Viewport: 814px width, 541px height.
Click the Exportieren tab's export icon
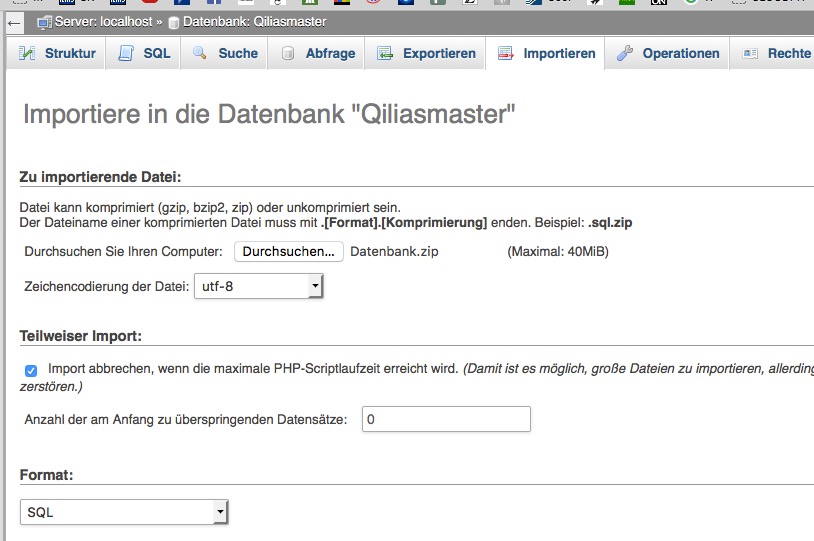click(385, 54)
